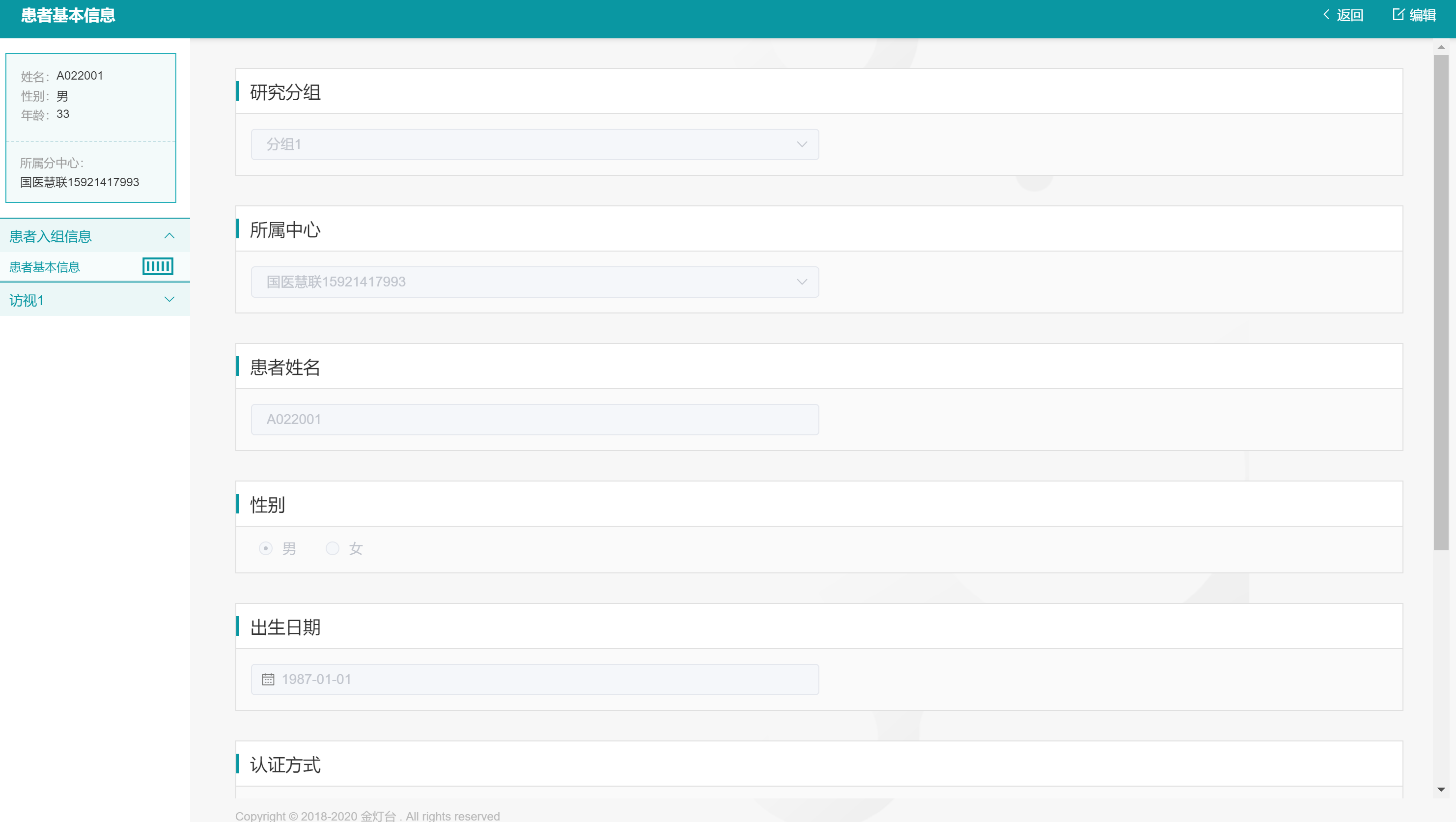Click the back arrow icon
The width and height of the screenshot is (1456, 822).
[x=1326, y=15]
